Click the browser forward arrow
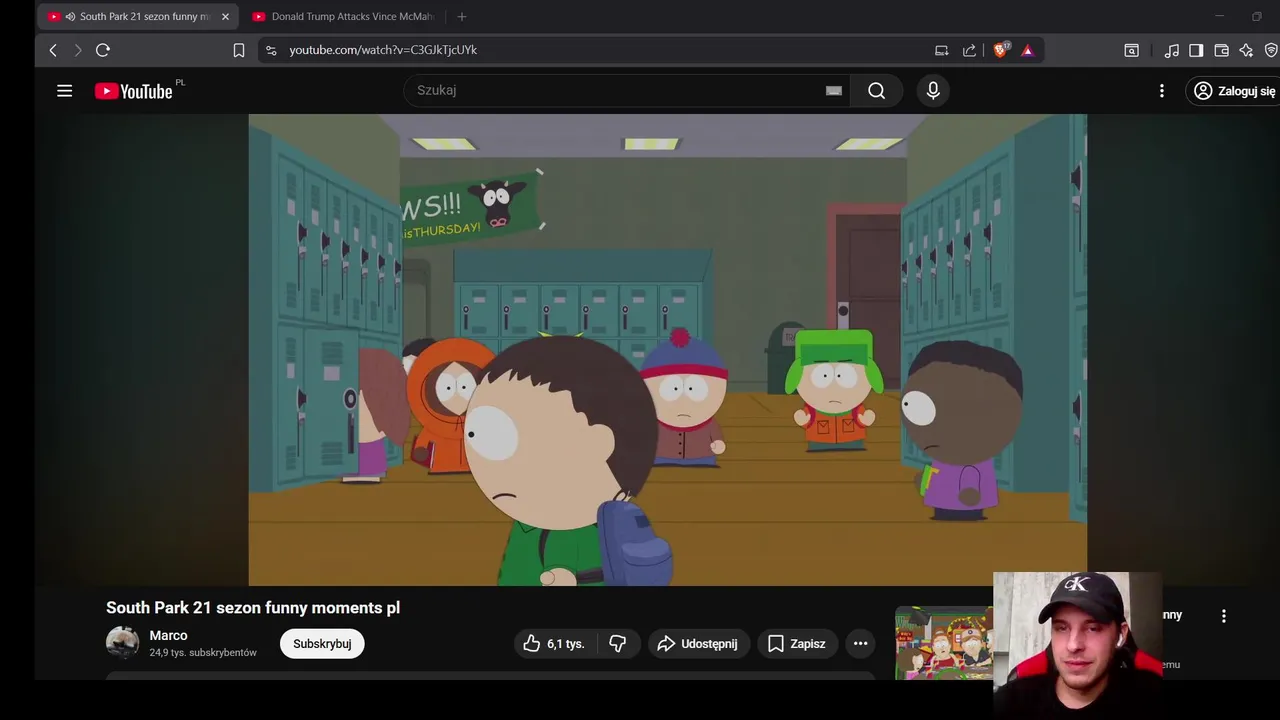The image size is (1280, 720). [78, 50]
